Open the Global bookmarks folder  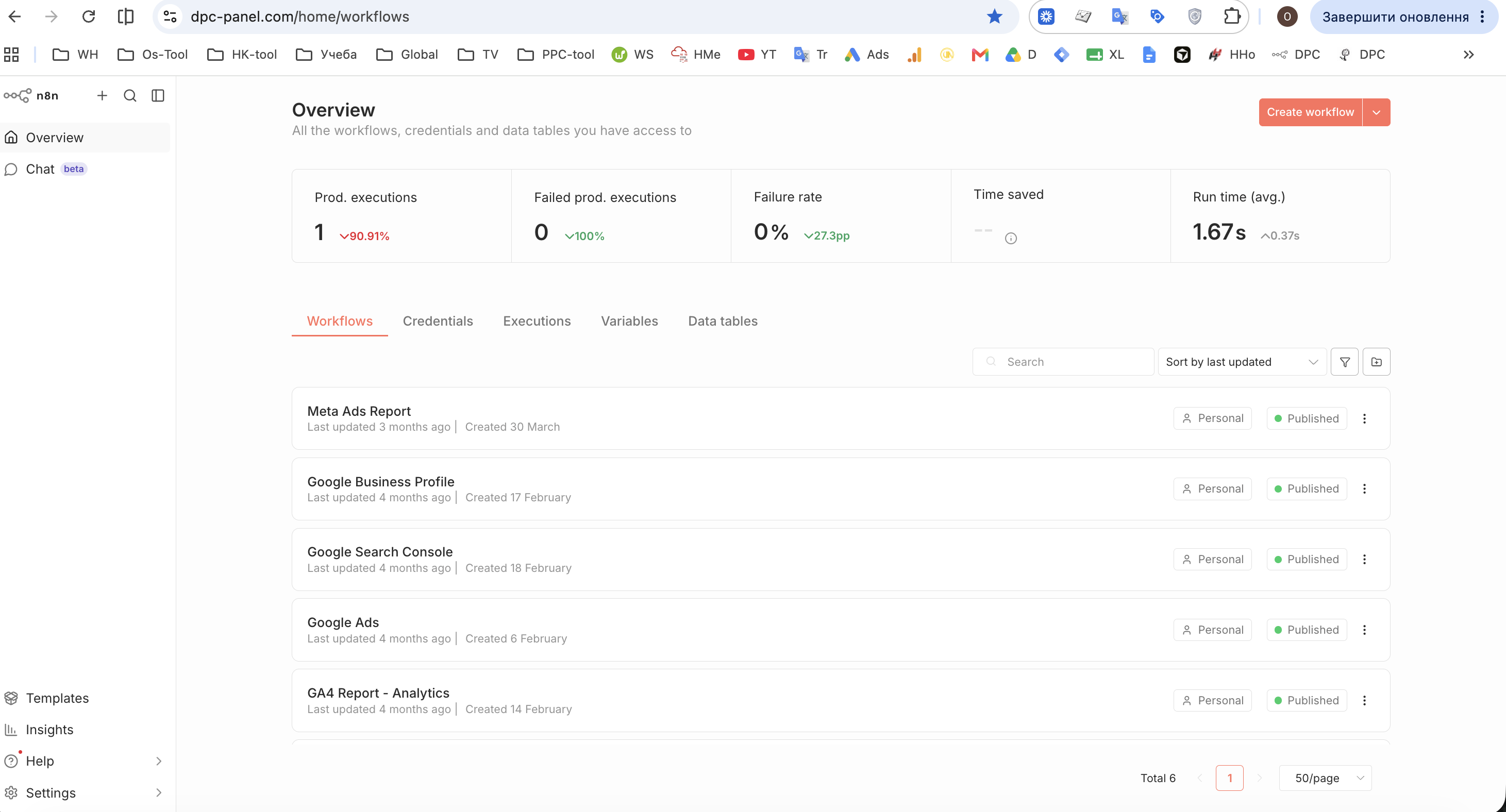point(407,55)
